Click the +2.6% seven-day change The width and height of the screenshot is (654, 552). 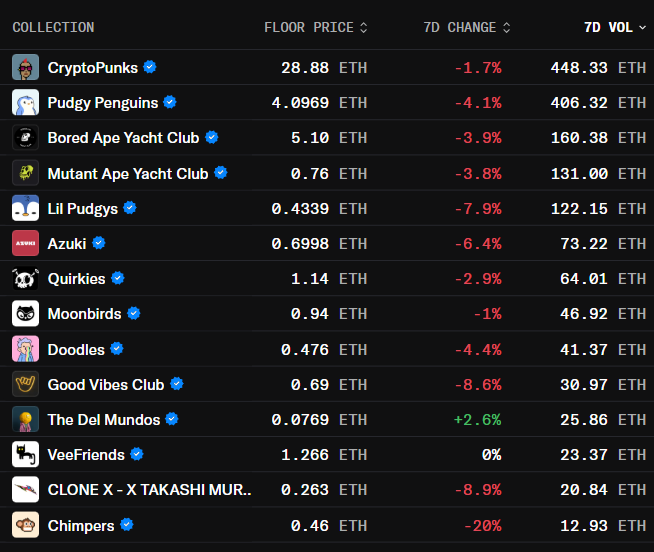click(478, 420)
